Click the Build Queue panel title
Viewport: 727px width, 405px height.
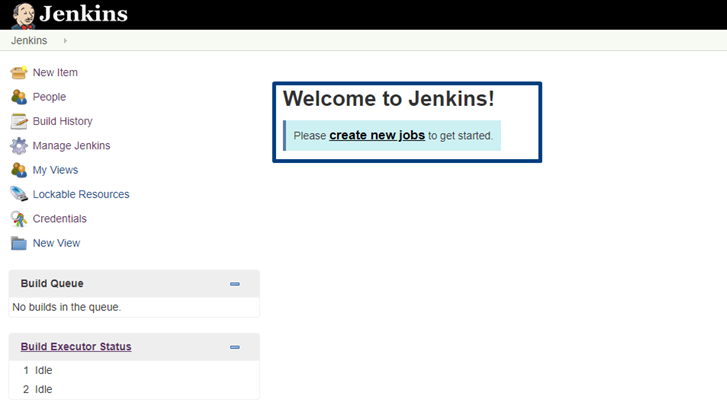(52, 284)
